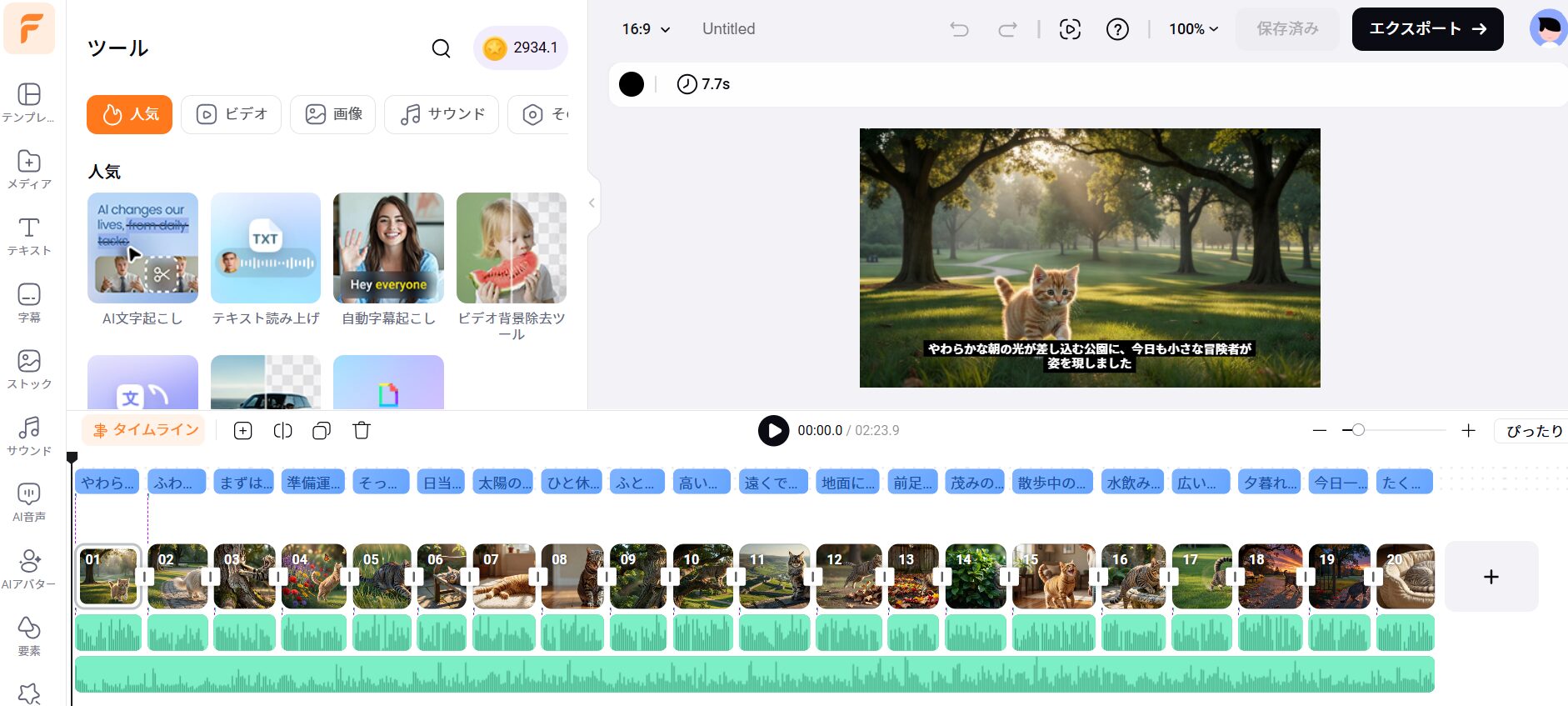This screenshot has width=1568, height=706.
Task: Search tools with the magnifier icon
Action: click(x=441, y=48)
